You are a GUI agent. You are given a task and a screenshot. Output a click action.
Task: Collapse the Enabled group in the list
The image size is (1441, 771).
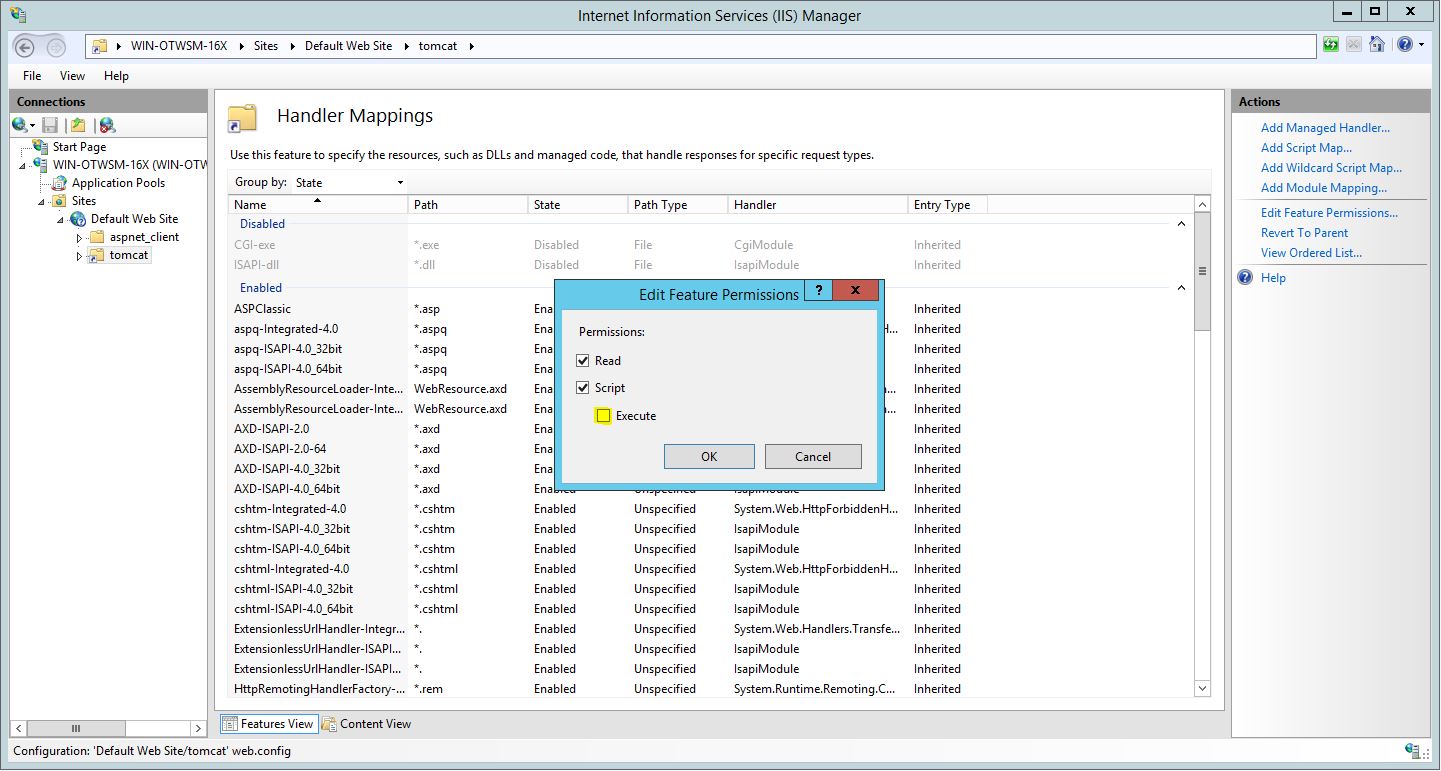pyautogui.click(x=1181, y=289)
